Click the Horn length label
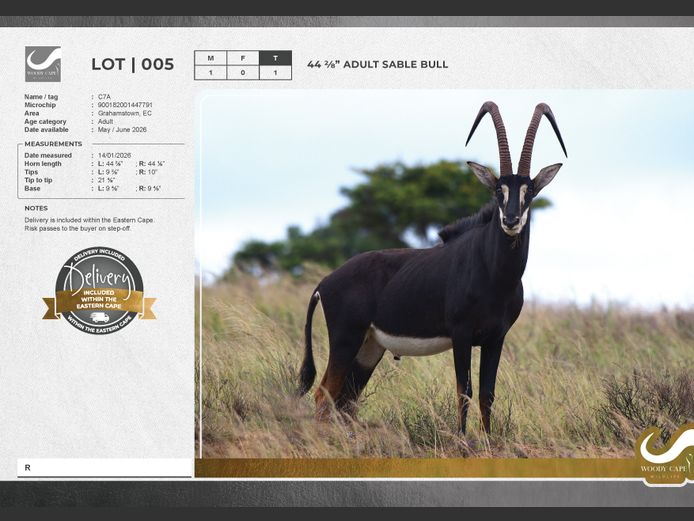Image resolution: width=694 pixels, height=521 pixels. (43, 164)
